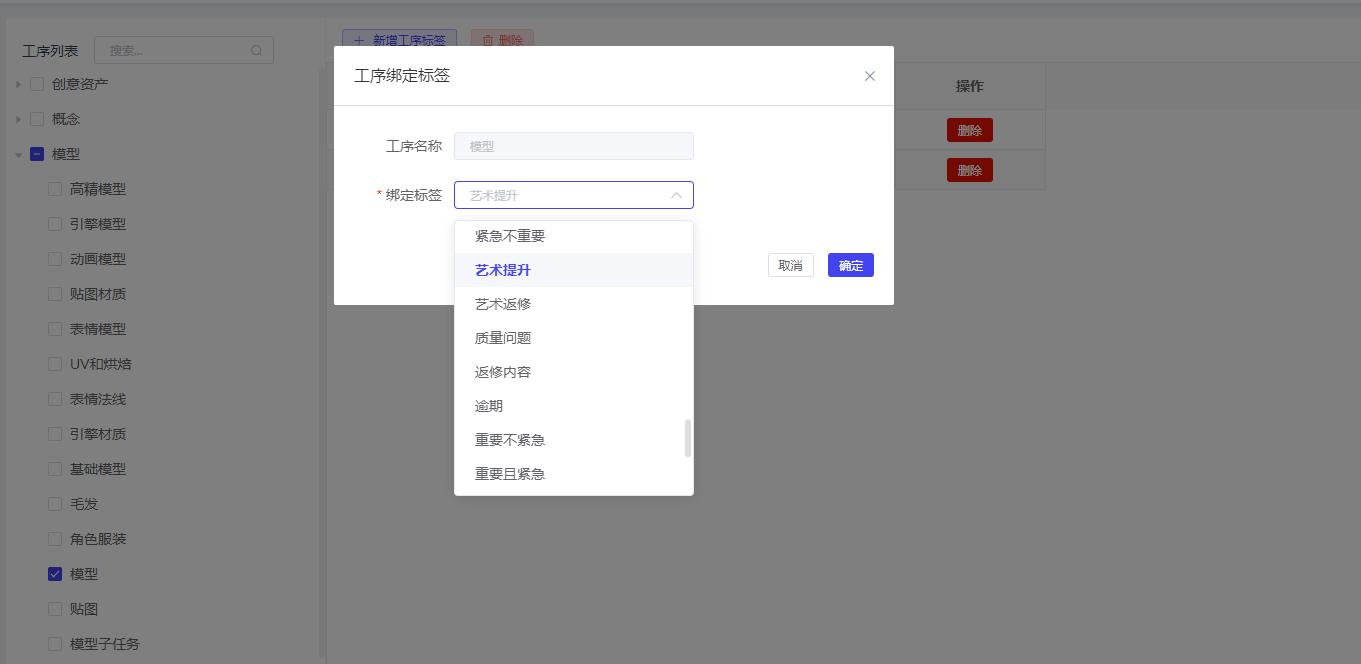Screen dimensions: 1361x664
Task: Choose 质量问题 option in the list
Action: point(503,338)
